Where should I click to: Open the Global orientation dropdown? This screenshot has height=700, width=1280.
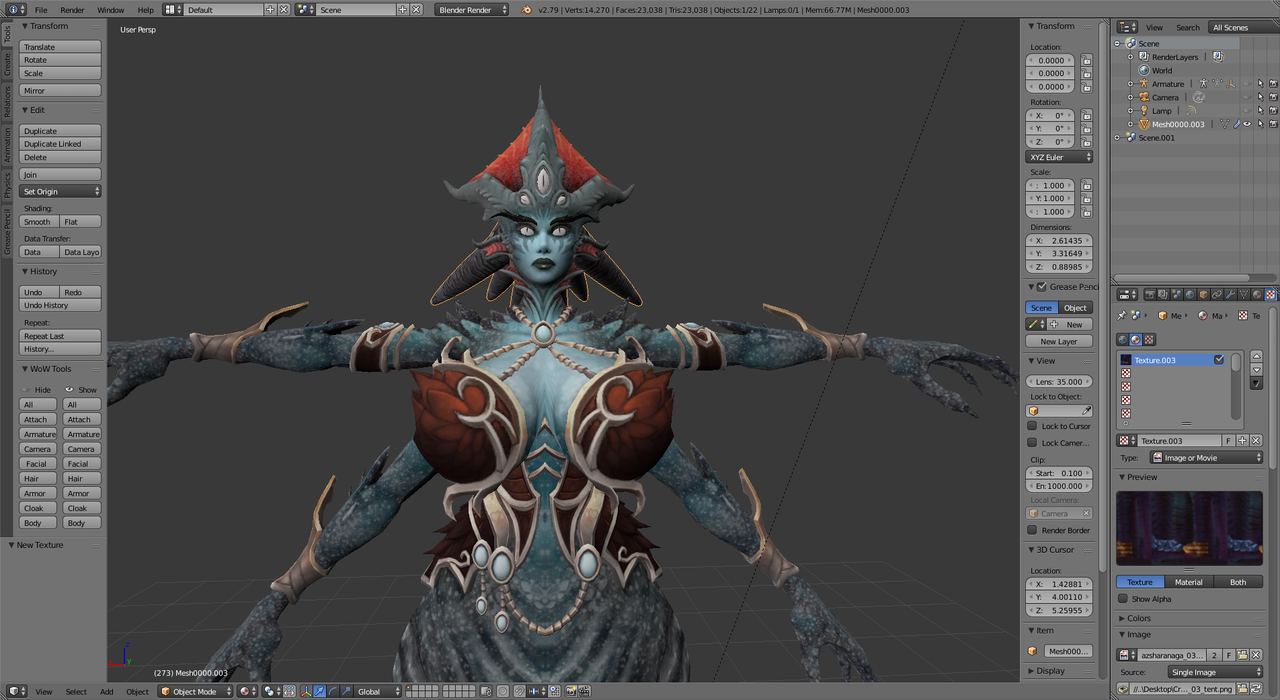378,691
